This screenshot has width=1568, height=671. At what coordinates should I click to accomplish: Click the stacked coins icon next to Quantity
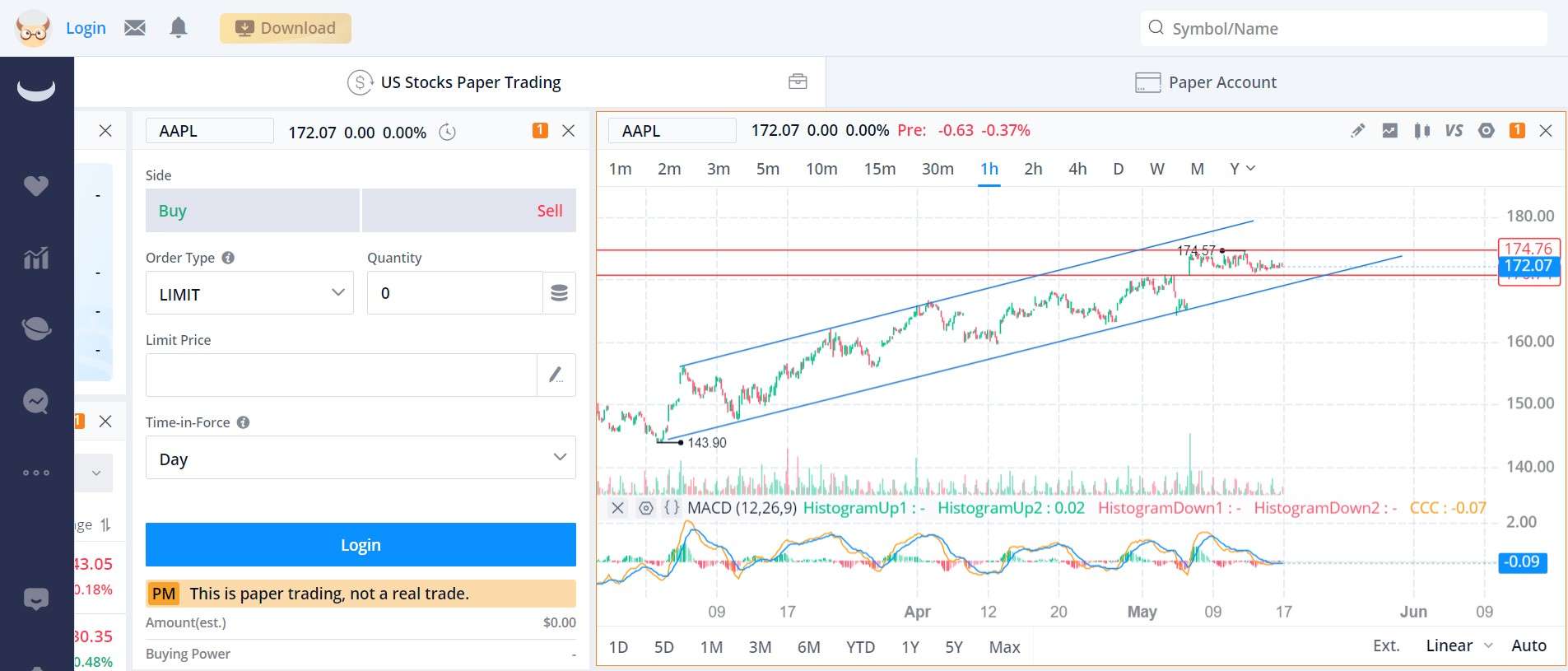(559, 293)
